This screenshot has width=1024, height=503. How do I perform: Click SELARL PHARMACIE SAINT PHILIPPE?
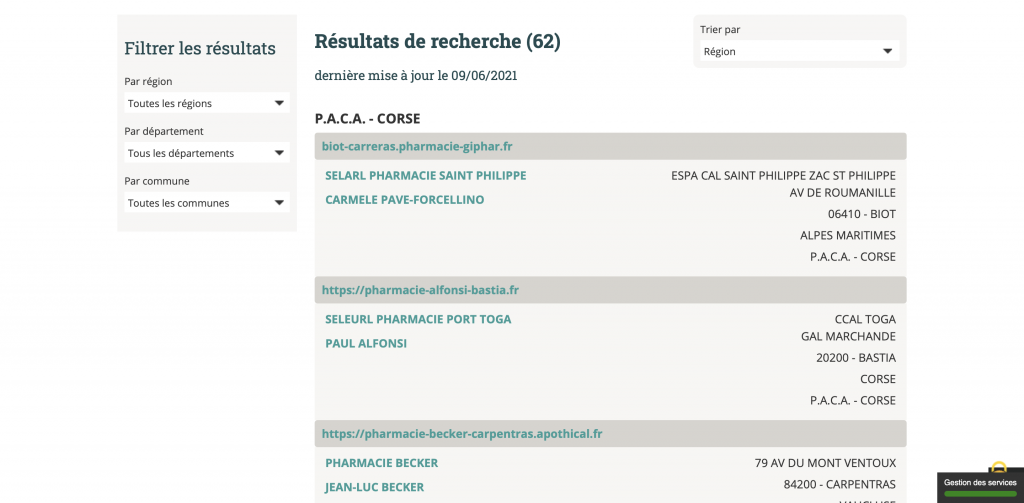tap(426, 176)
